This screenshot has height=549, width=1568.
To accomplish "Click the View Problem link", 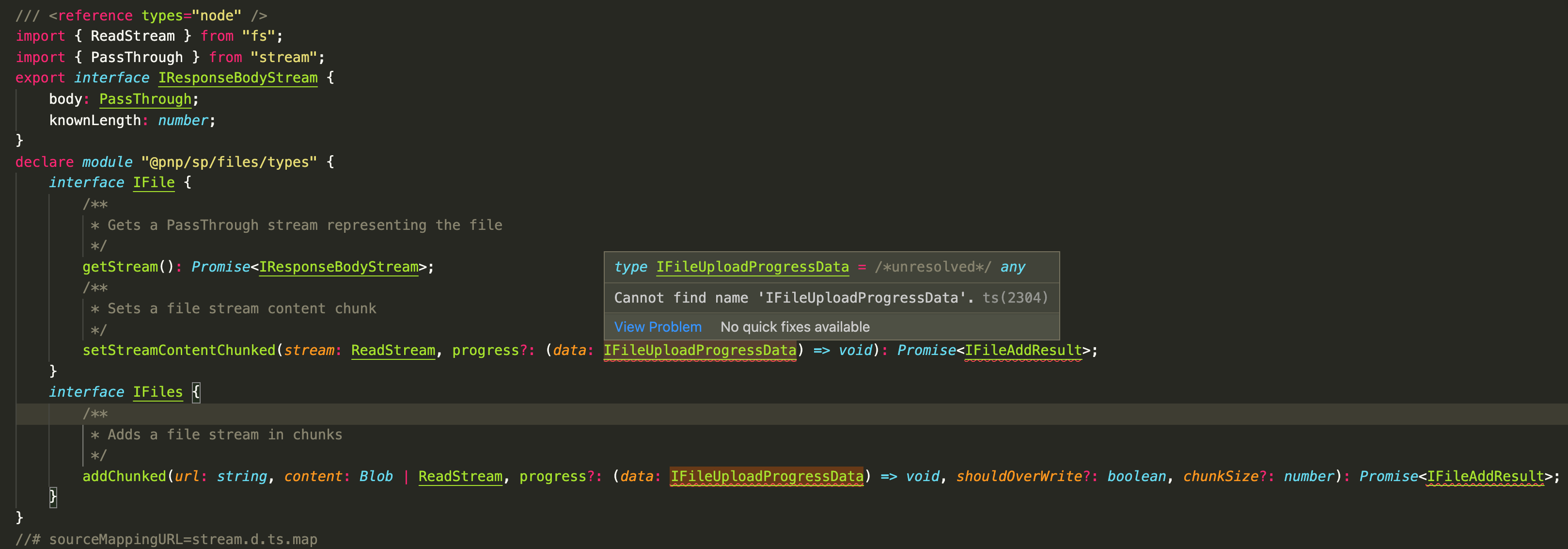I will click(657, 326).
